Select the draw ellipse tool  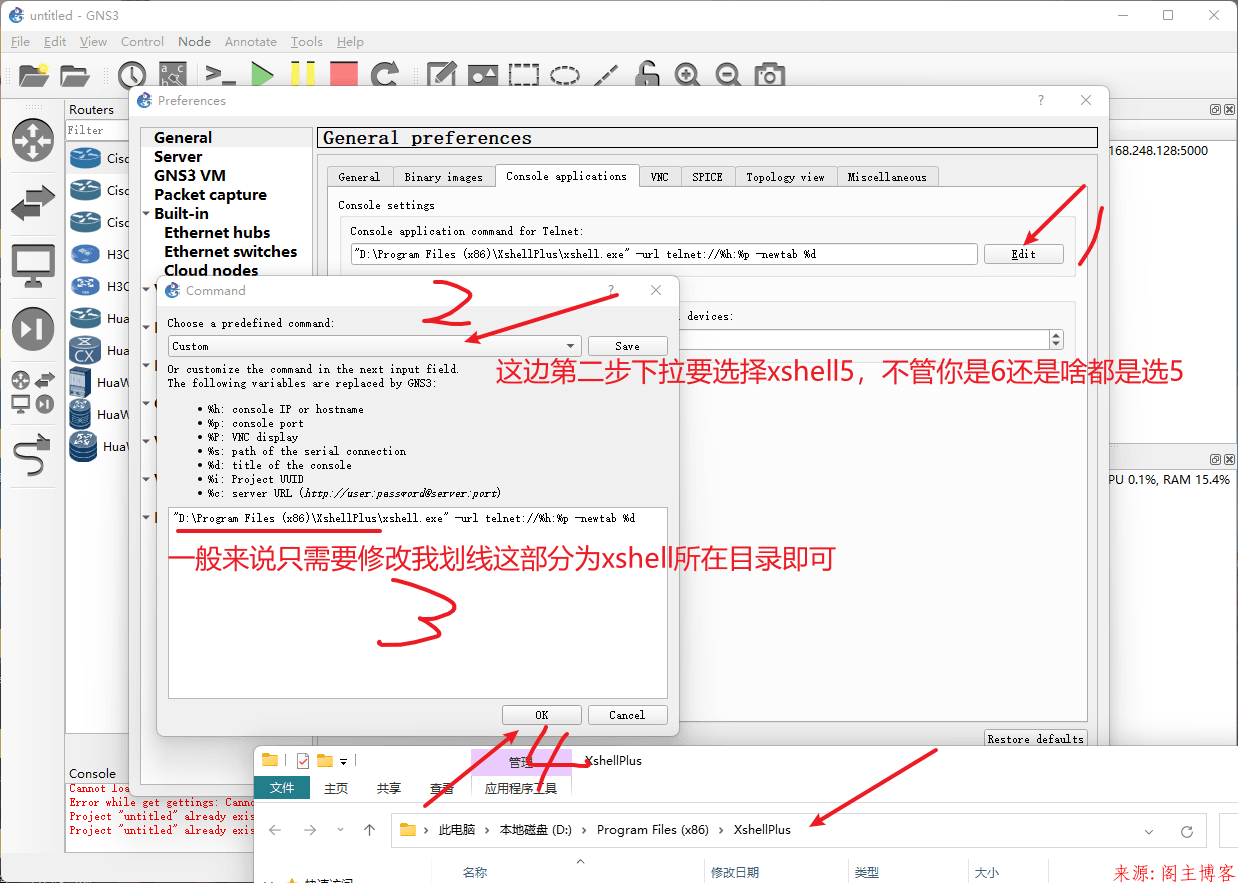click(x=565, y=75)
